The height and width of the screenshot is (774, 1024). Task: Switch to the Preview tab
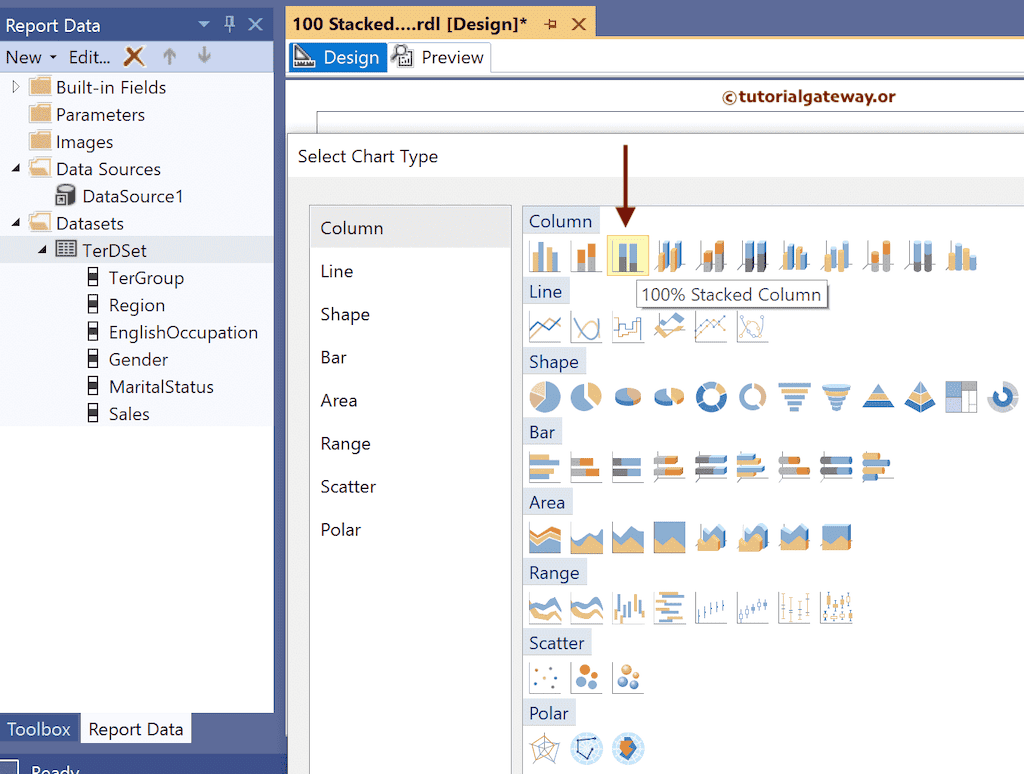point(440,57)
